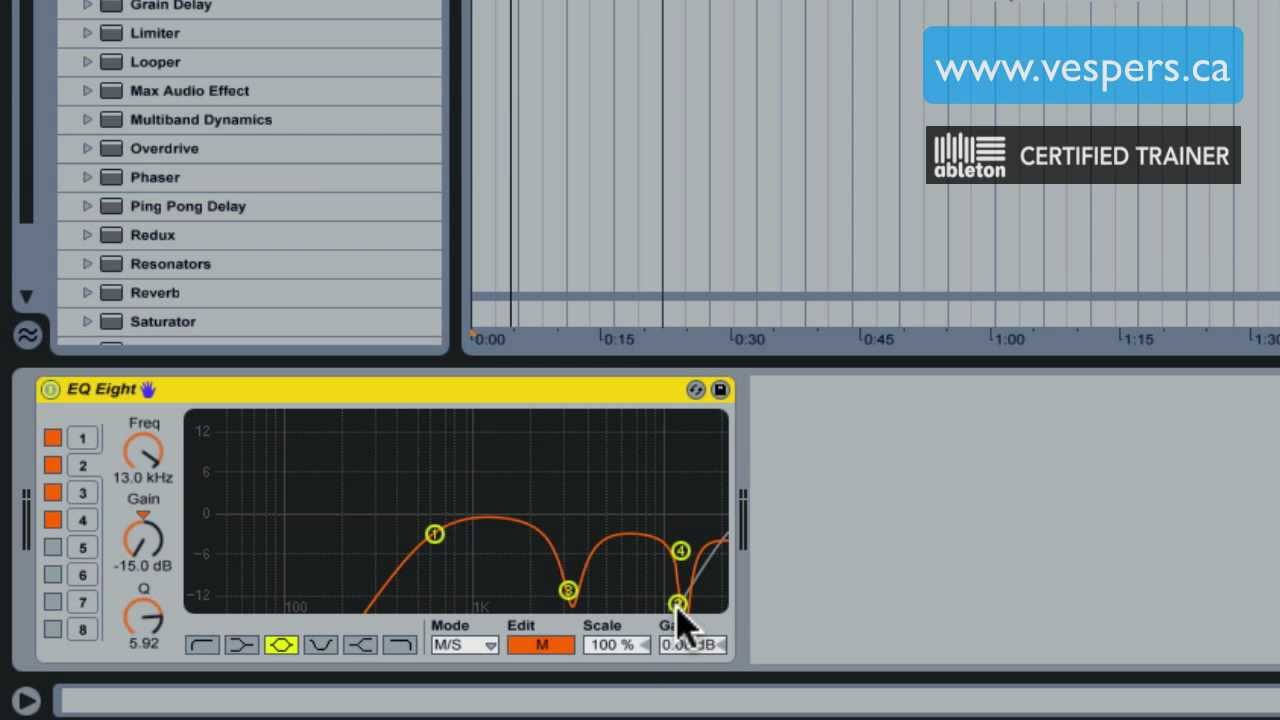Click the Ping Pong Delay folder icon
This screenshot has height=720, width=1280.
point(111,206)
